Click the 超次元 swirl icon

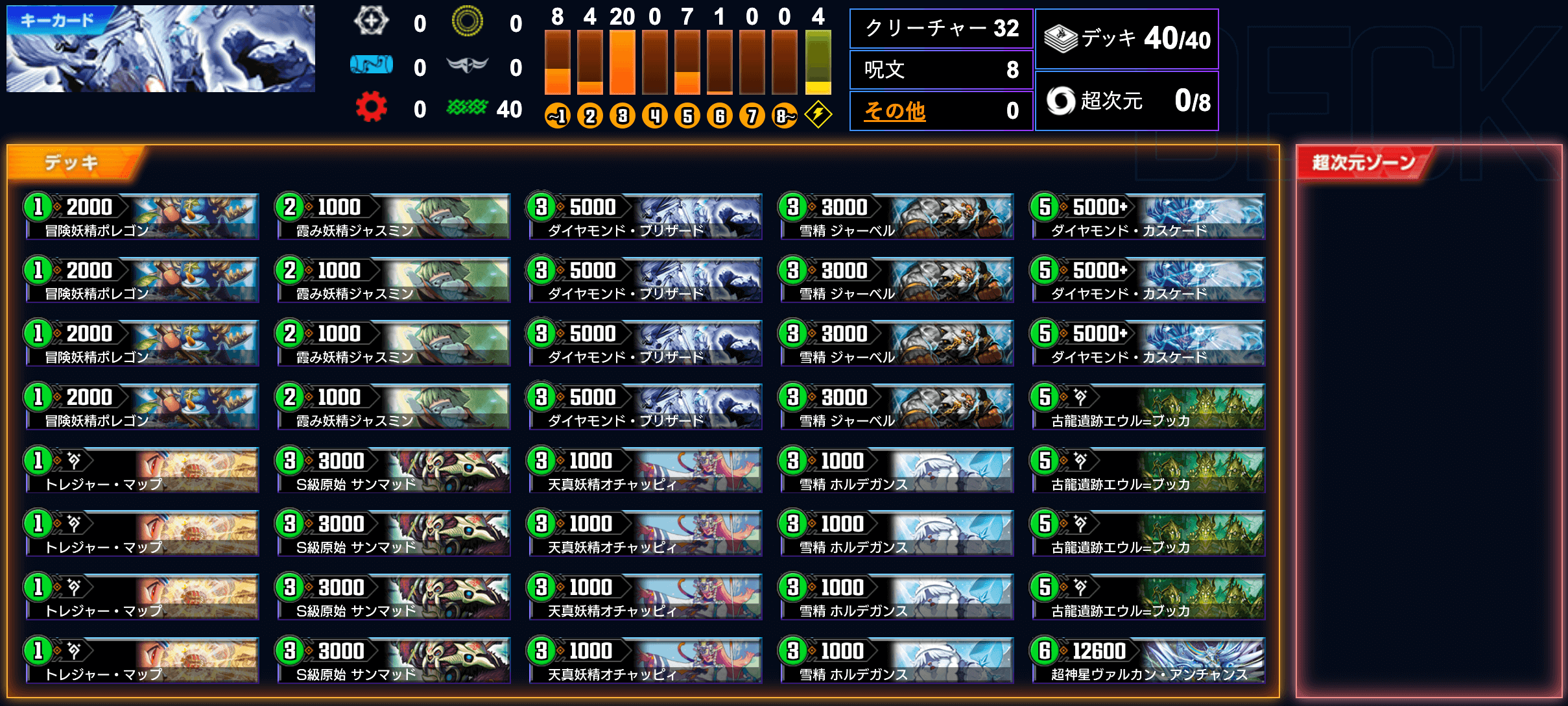click(1061, 101)
